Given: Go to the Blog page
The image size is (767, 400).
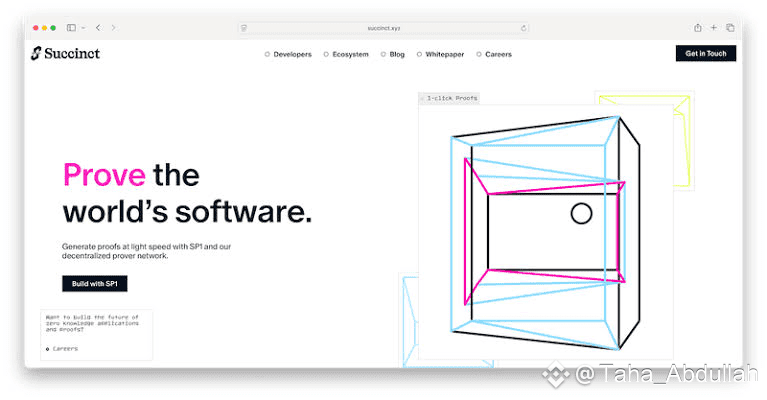Looking at the screenshot, I should pos(393,54).
